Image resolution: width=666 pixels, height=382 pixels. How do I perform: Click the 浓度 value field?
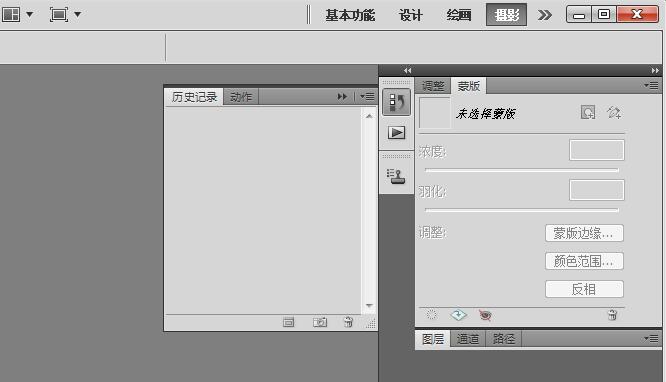click(x=597, y=150)
